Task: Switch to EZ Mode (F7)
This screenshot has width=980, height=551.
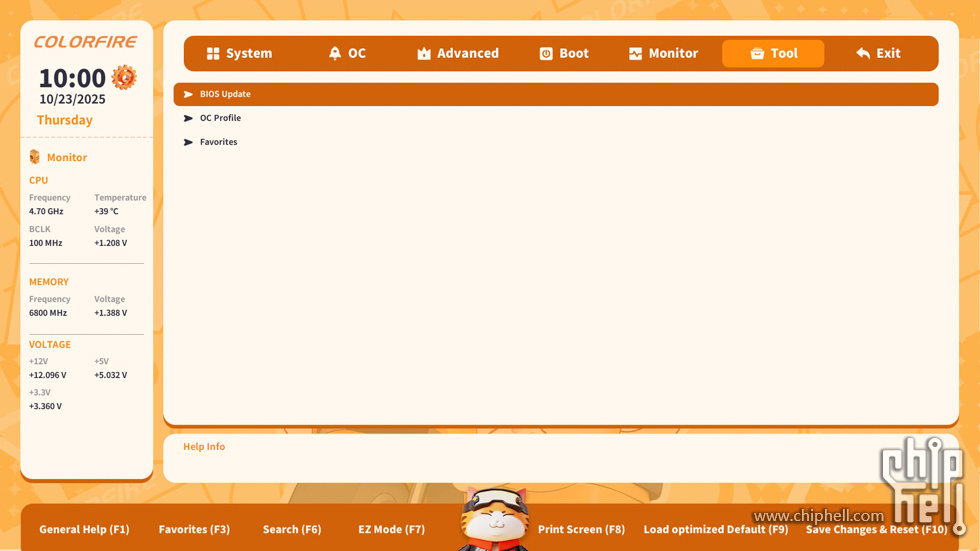Action: point(391,529)
